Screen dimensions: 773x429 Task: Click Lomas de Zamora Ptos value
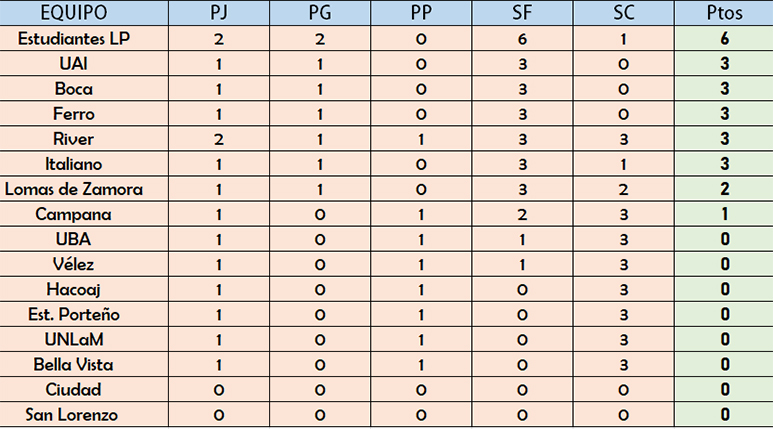click(x=724, y=189)
